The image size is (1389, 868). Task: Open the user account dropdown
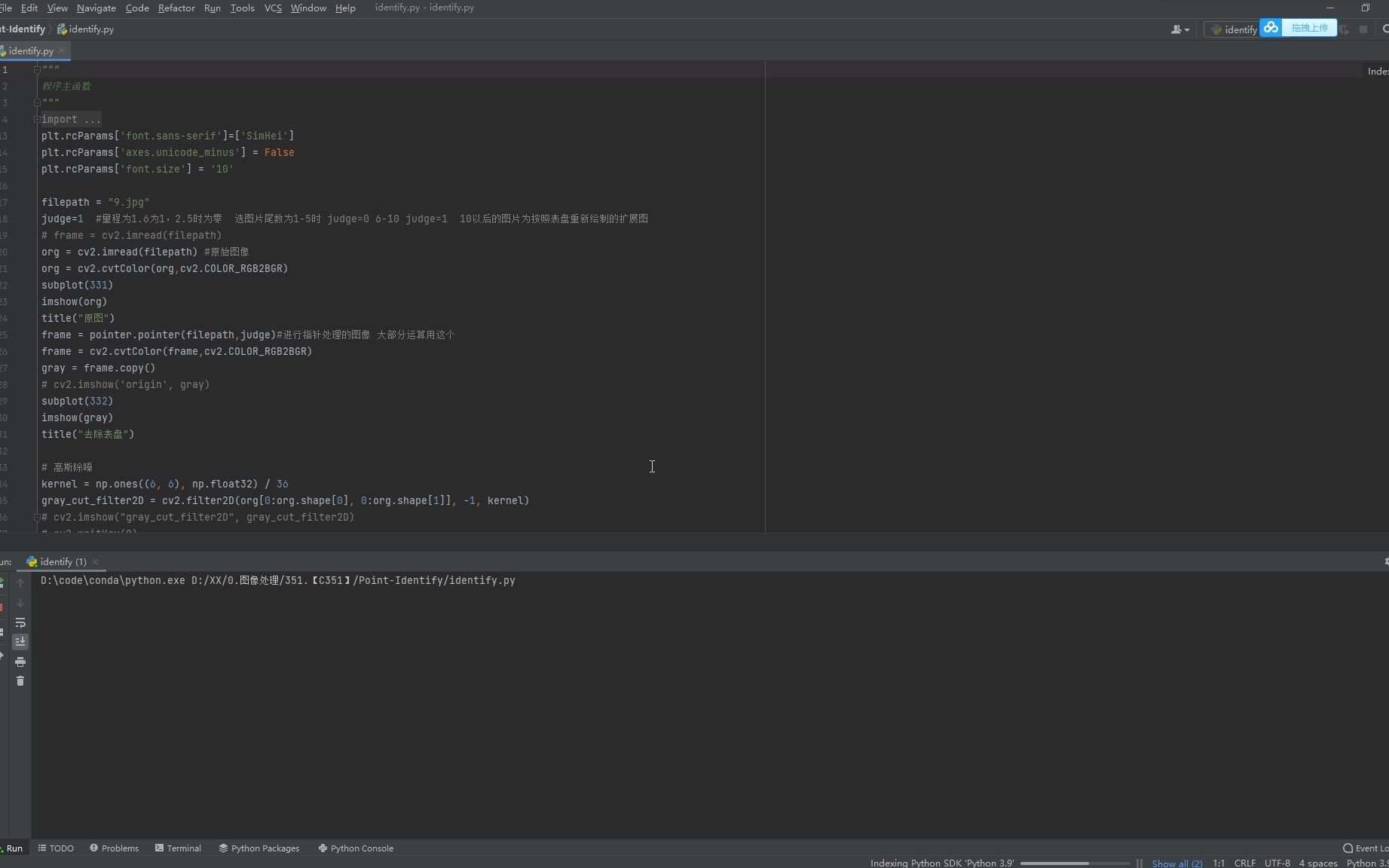(1179, 29)
